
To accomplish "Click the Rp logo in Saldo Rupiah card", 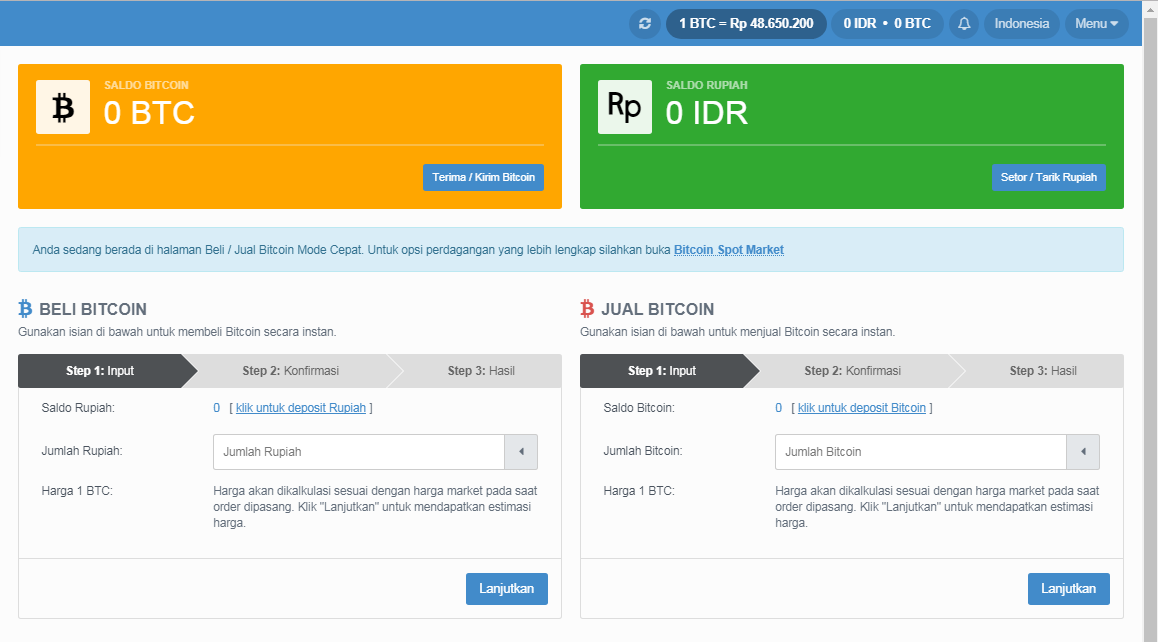I will click(625, 107).
